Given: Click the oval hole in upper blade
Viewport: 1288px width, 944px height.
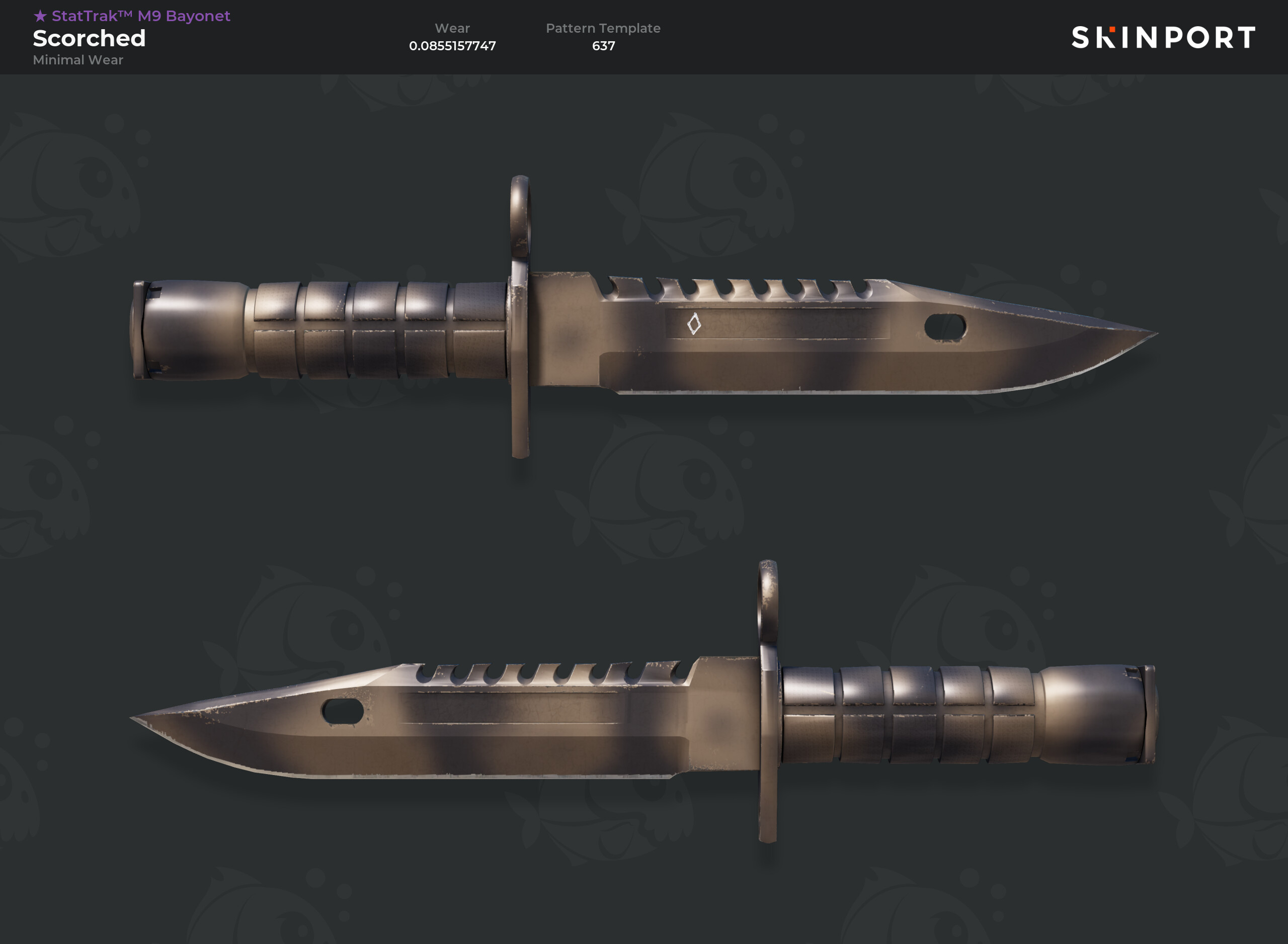Looking at the screenshot, I should click(945, 327).
